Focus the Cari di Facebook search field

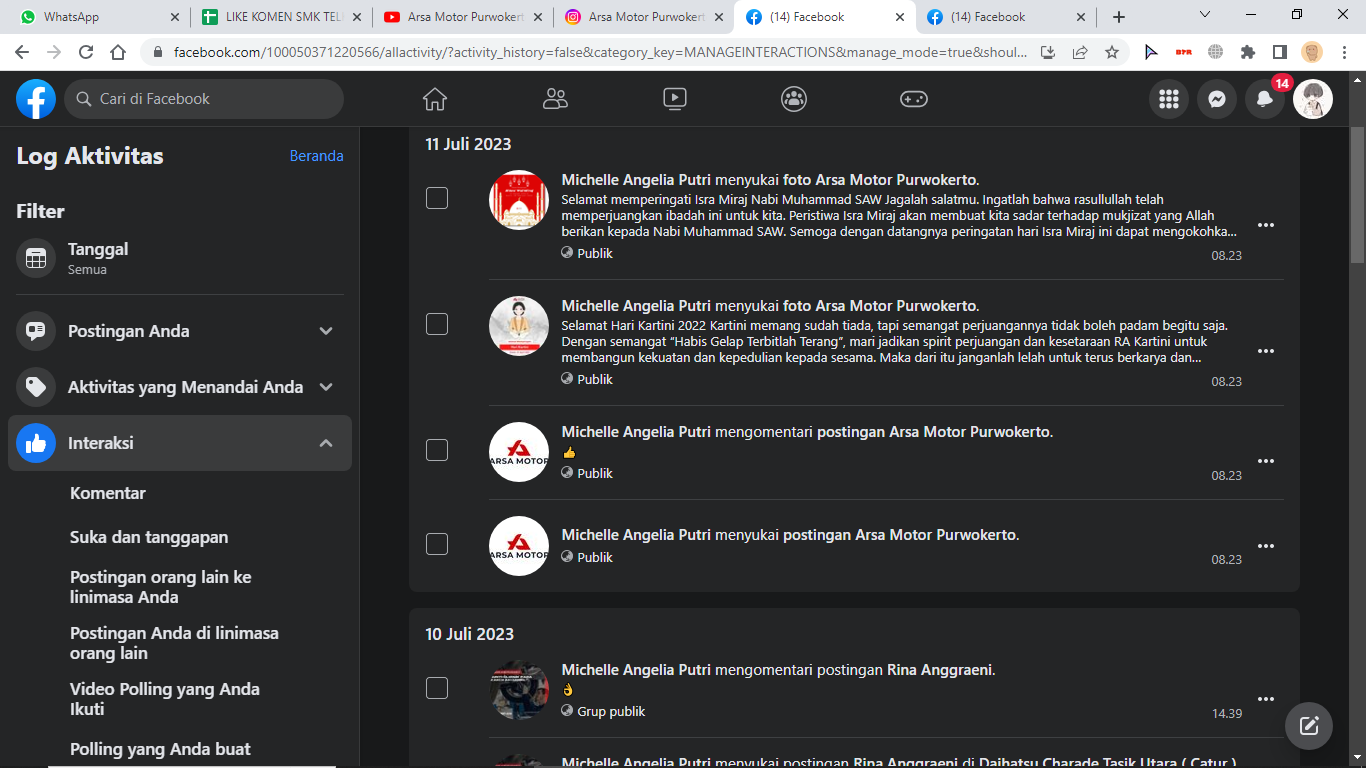[204, 99]
